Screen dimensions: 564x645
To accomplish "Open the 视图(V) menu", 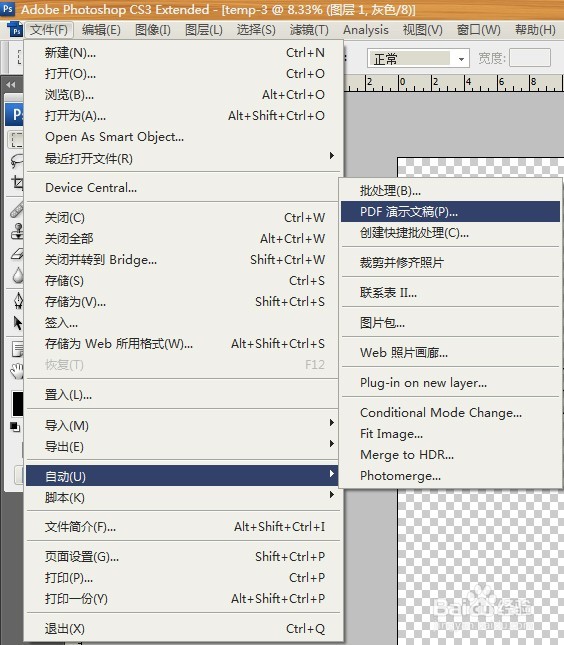I will tap(422, 30).
